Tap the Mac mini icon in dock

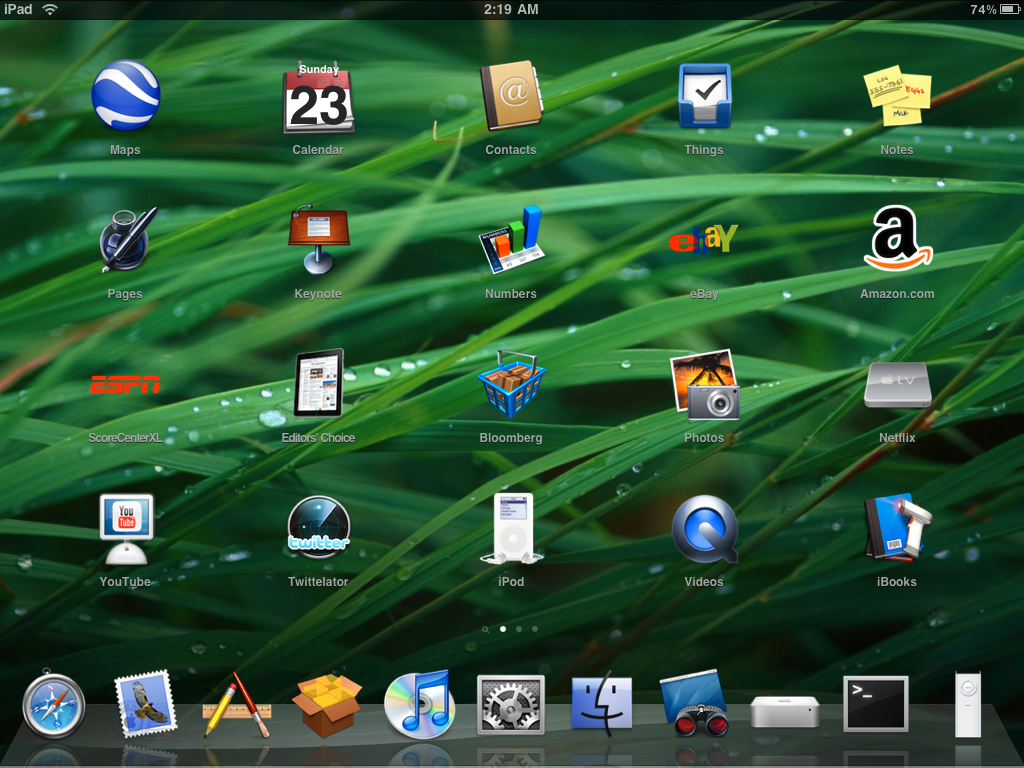(784, 712)
